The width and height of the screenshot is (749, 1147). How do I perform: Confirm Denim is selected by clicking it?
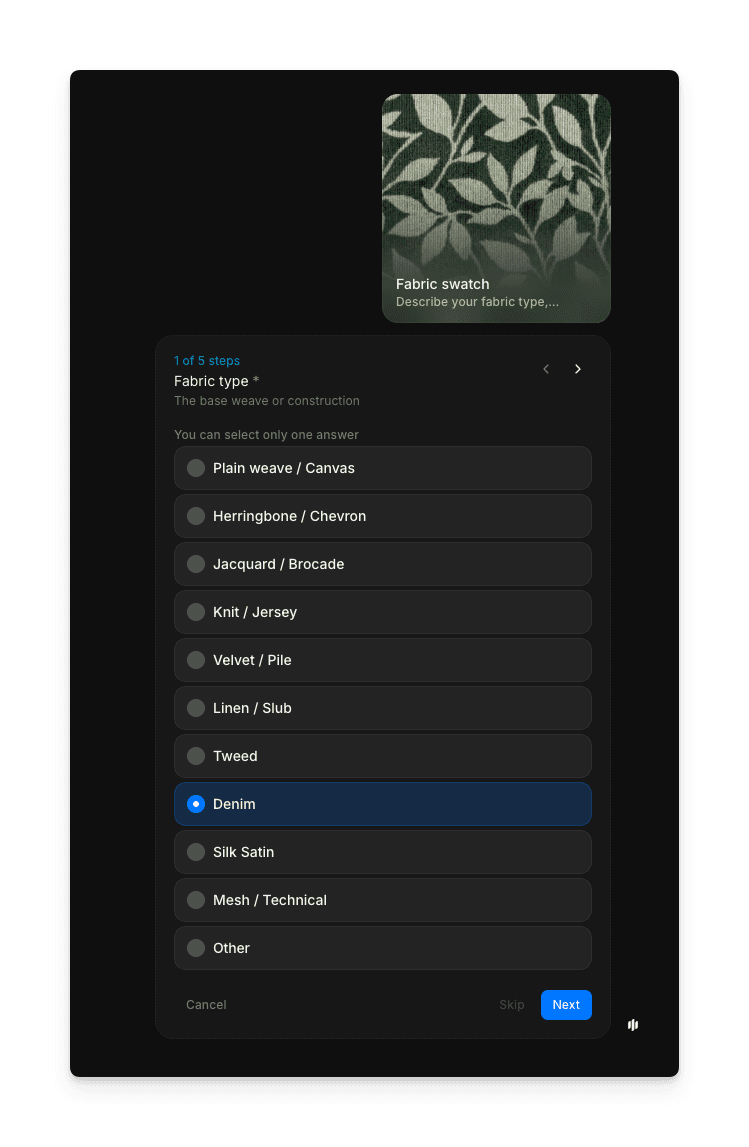point(383,804)
